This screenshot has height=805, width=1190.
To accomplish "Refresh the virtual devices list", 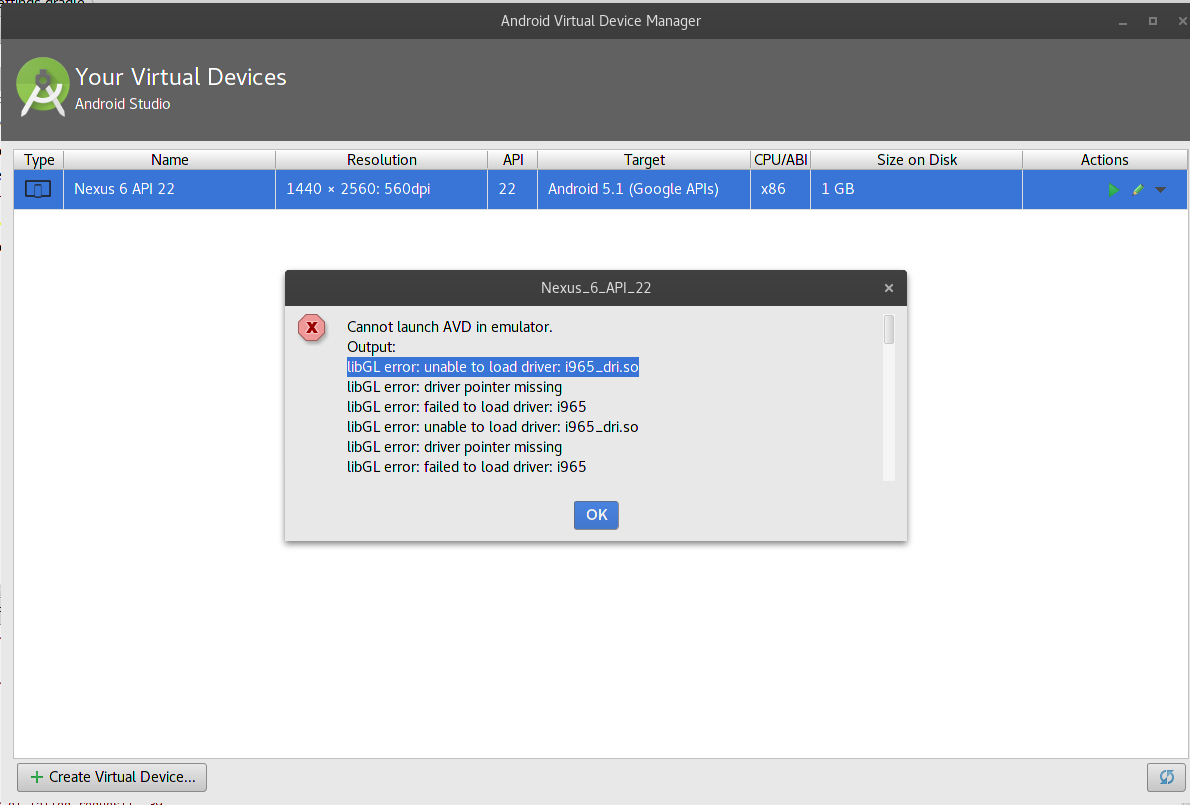I will coord(1166,777).
